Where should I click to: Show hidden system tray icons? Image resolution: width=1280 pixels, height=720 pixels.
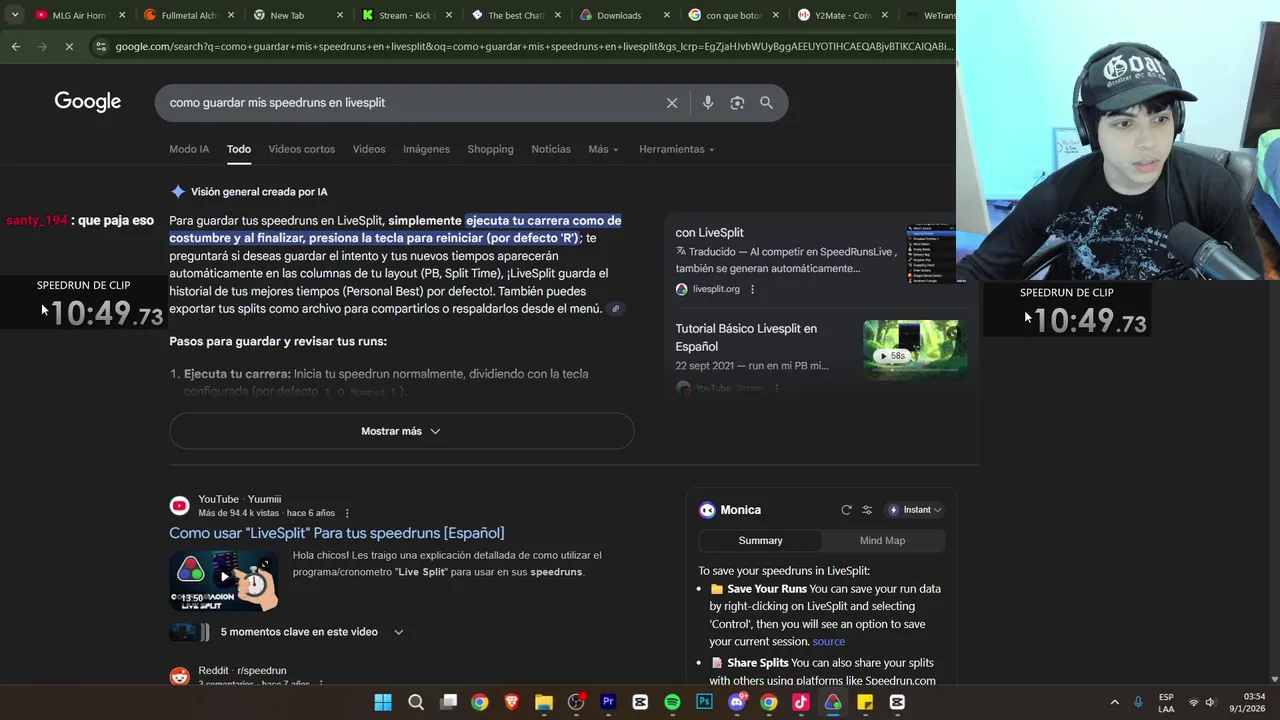1114,702
